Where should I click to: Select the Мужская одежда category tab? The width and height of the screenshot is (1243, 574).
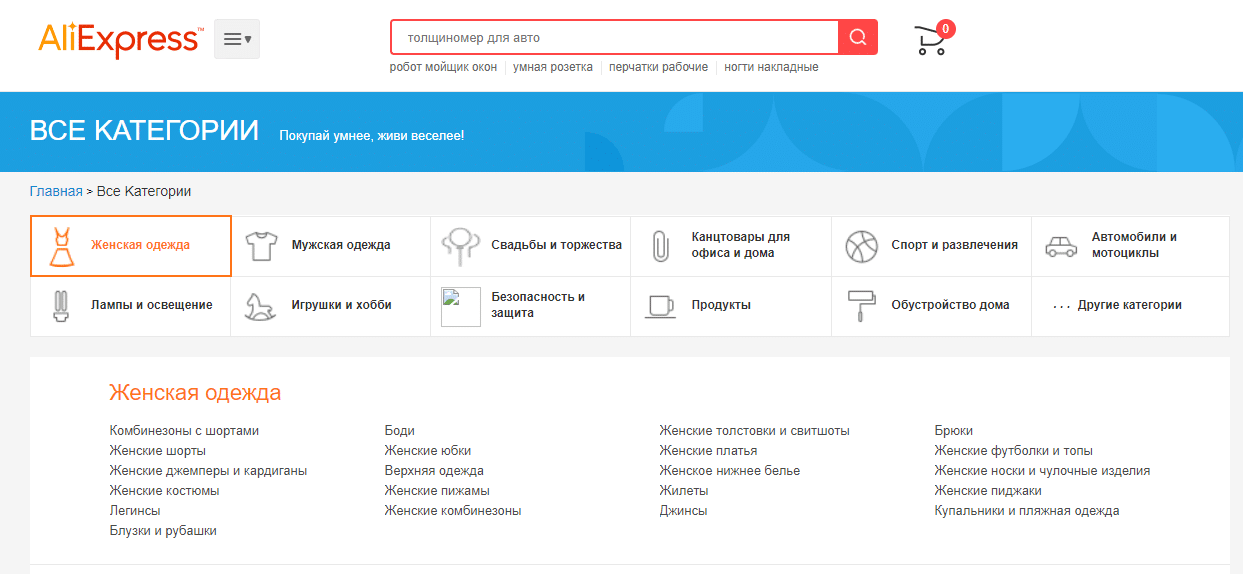pyautogui.click(x=331, y=246)
